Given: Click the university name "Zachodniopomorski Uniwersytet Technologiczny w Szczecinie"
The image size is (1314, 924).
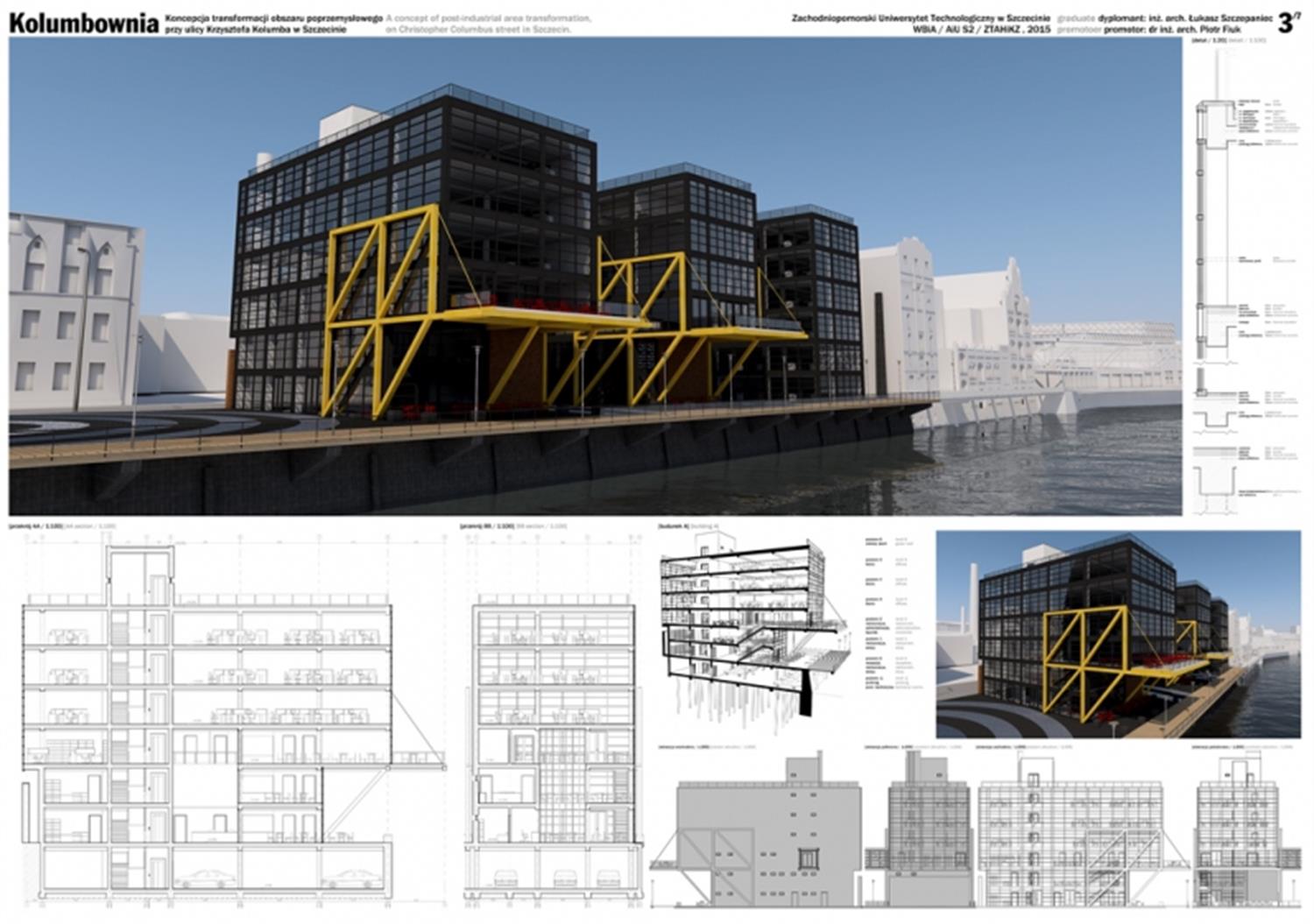Looking at the screenshot, I should 920,18.
